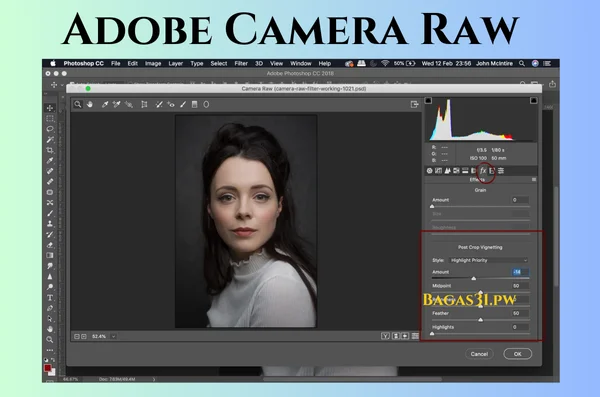Viewport: 600px width, 397px height.
Task: Click the Highlights slider handle
Action: point(432,333)
